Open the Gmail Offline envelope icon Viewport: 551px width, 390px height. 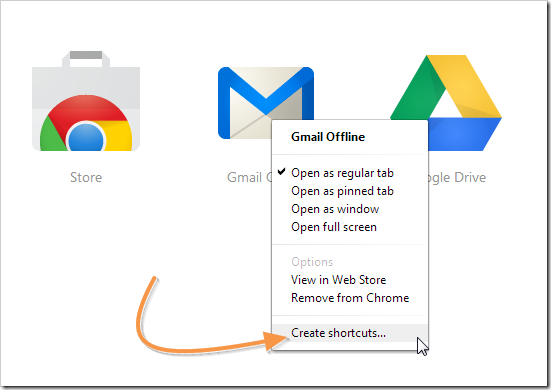pos(266,103)
